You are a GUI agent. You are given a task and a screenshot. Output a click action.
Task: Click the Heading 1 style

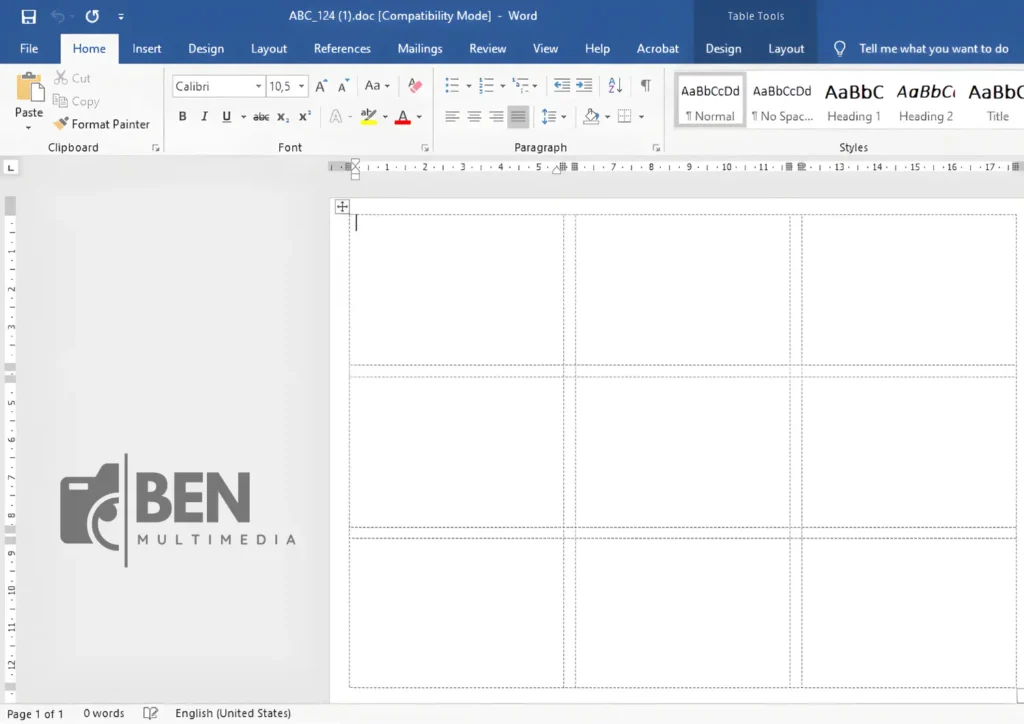coord(853,99)
